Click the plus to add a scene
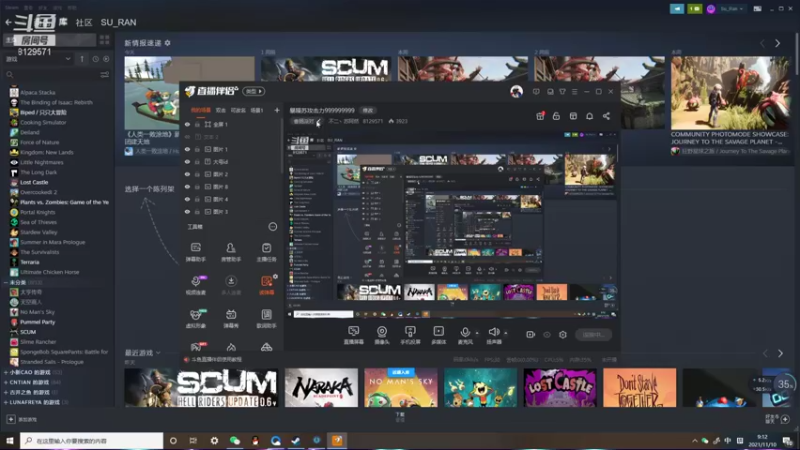Screen dimensions: 800x450 pyautogui.click(x=277, y=110)
